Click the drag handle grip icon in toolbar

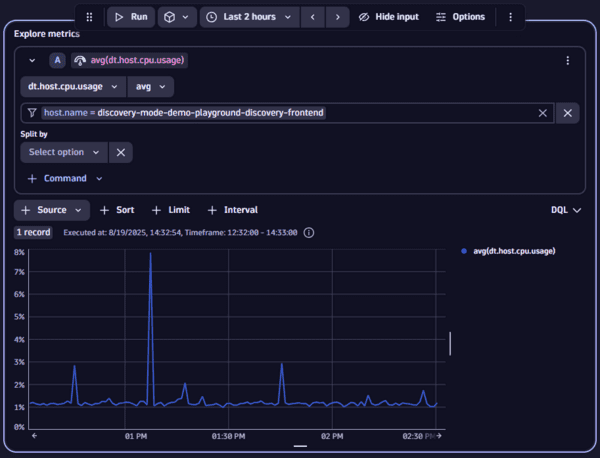click(89, 17)
